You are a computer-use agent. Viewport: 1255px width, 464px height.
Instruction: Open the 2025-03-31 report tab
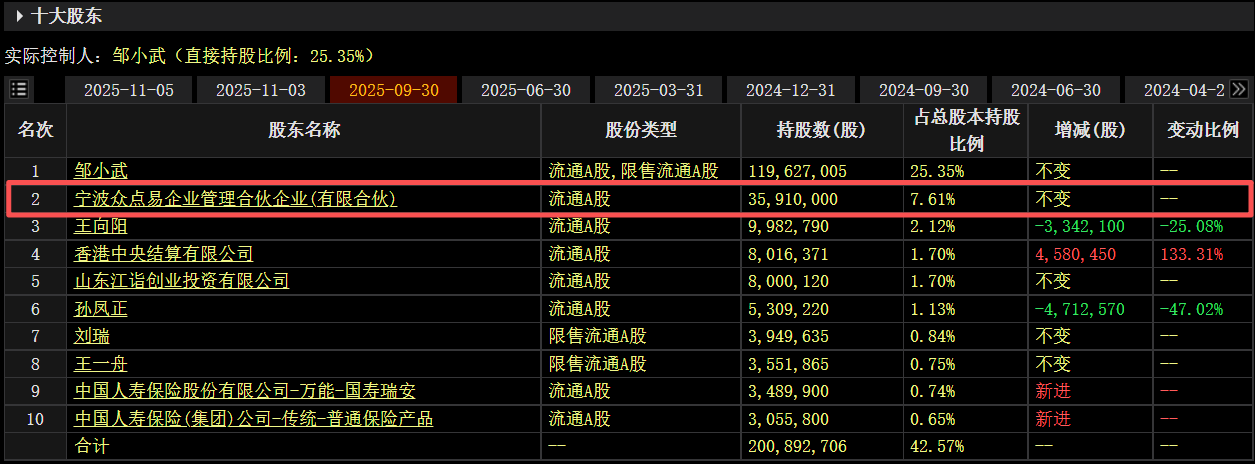[x=658, y=90]
